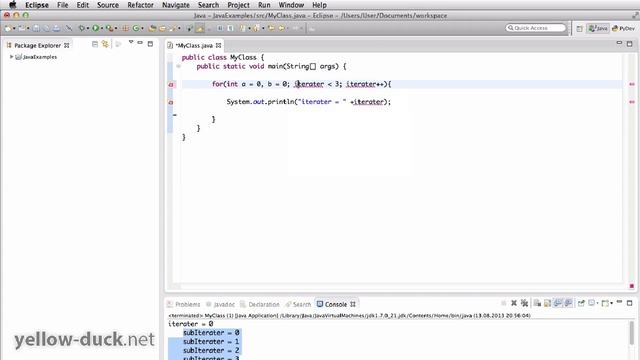640x360 pixels.
Task: Click the Clear Console icon
Action: coord(537,303)
